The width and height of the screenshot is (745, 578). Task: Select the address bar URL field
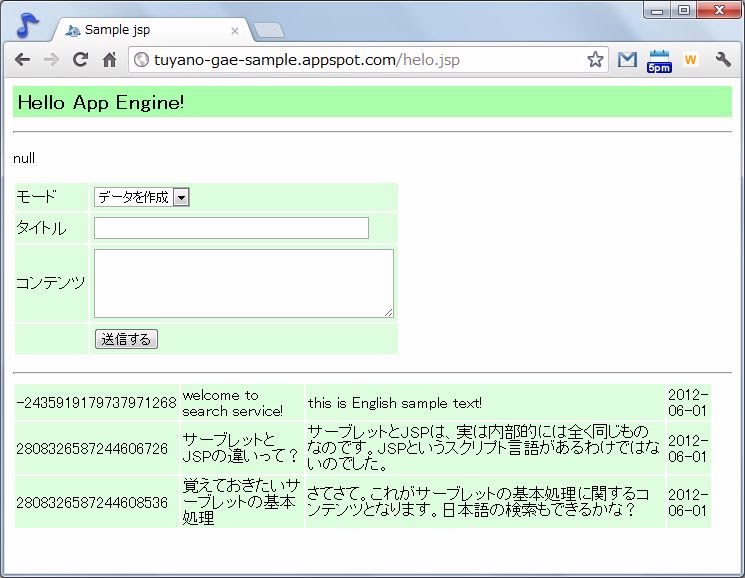pos(360,60)
